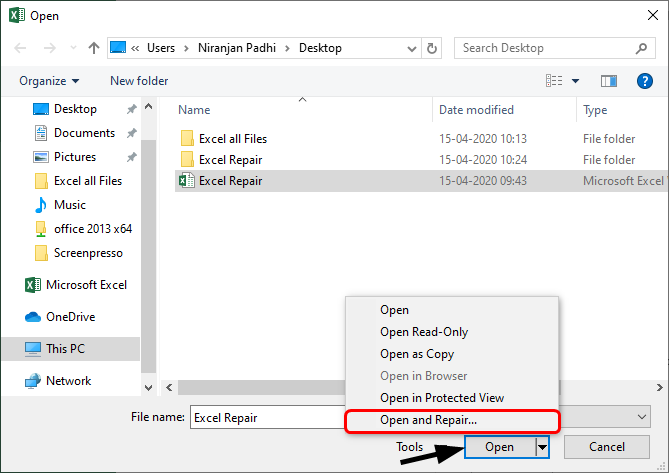Choose Open Read-Only from the menu
This screenshot has height=473, width=669.
(452, 332)
